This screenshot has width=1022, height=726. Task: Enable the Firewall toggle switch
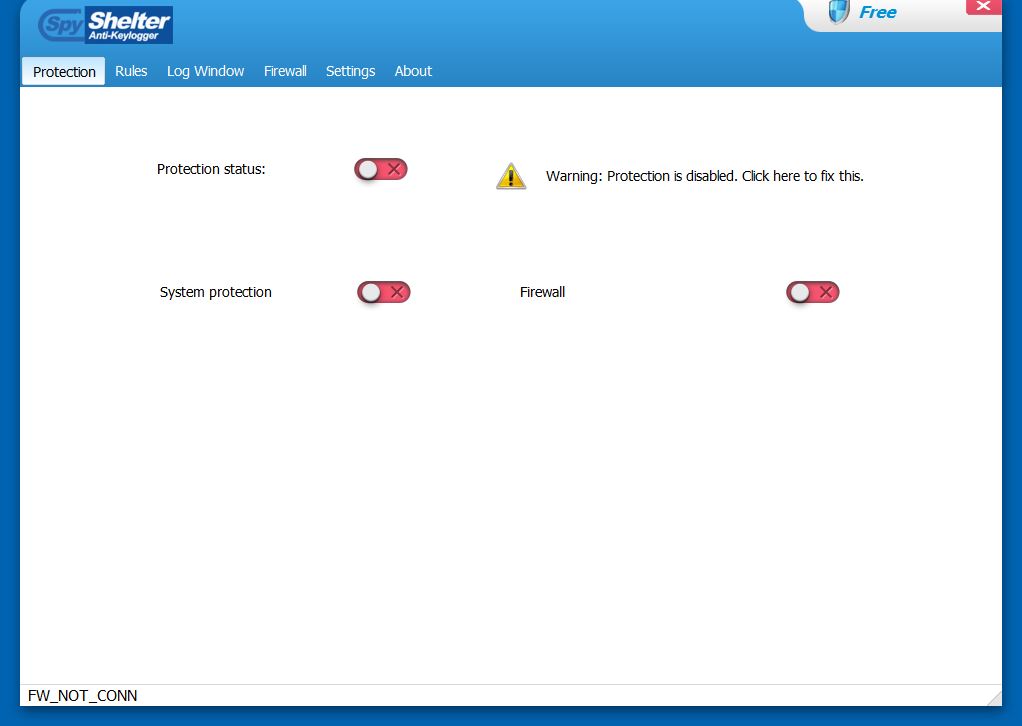coord(812,293)
